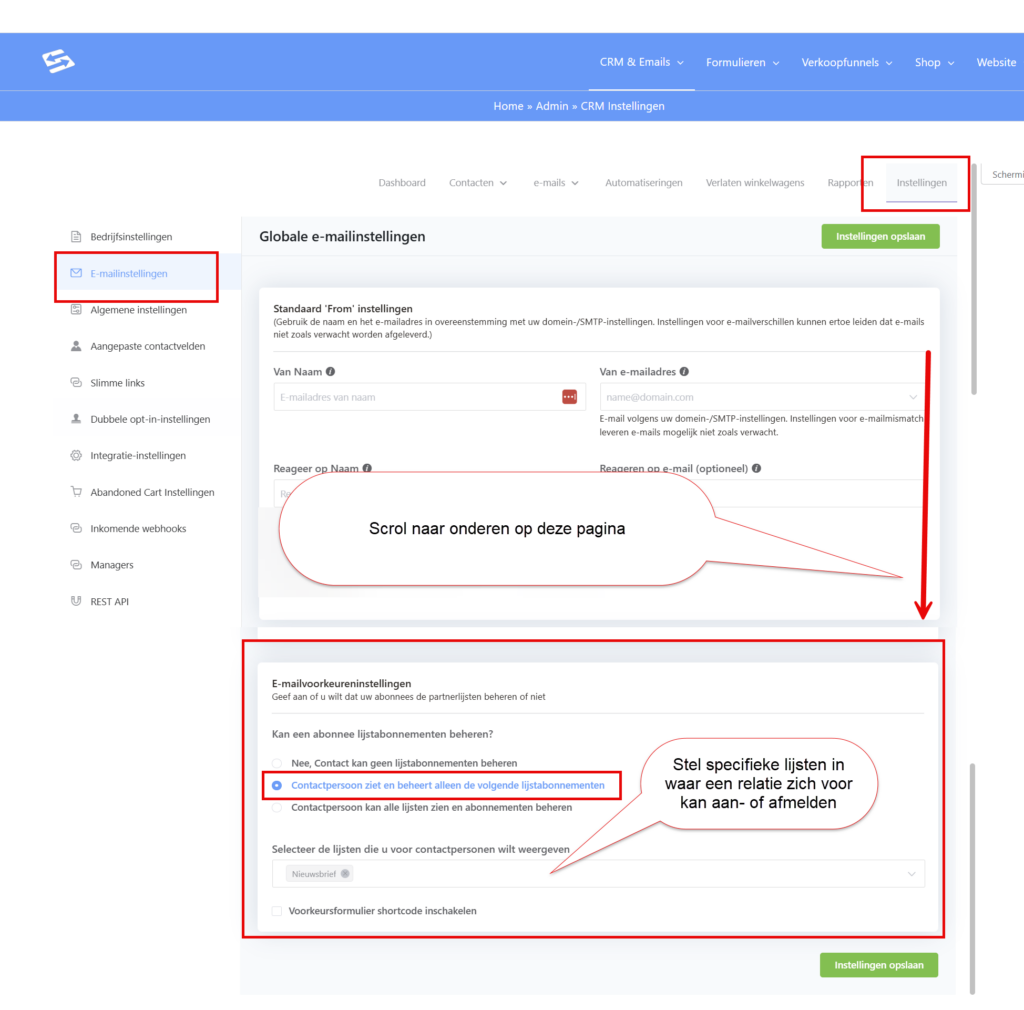Click the Bedrijfsinstellingen document icon
The image size is (1024, 1010).
[x=76, y=237]
